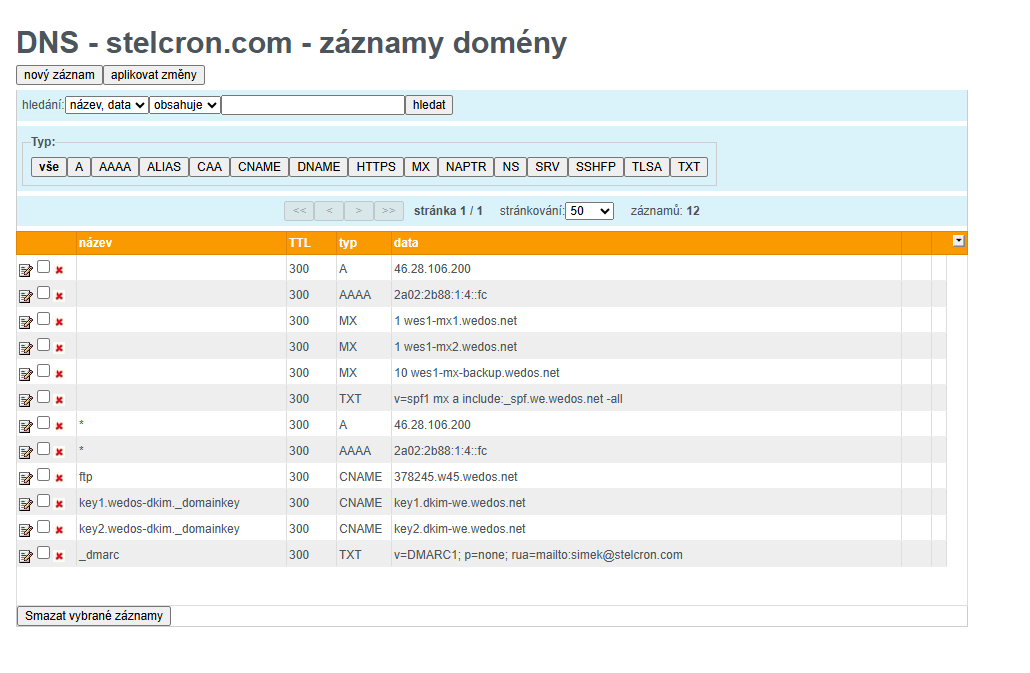The height and width of the screenshot is (673, 1030).
Task: Edit the root A record 46.28.106.200
Action: 26,269
